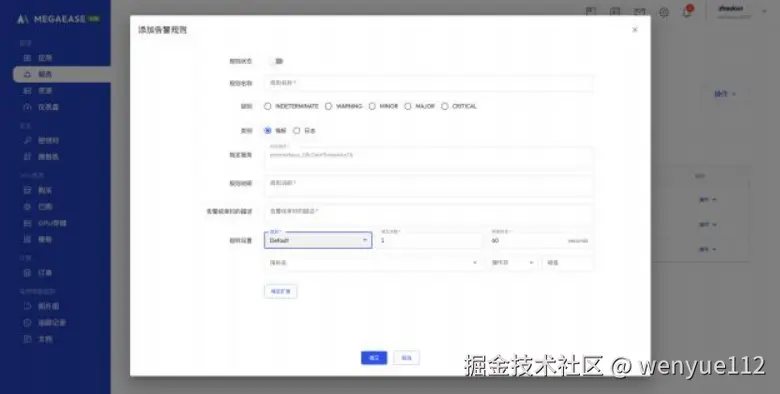Click the outlined add button below labels

point(281,292)
